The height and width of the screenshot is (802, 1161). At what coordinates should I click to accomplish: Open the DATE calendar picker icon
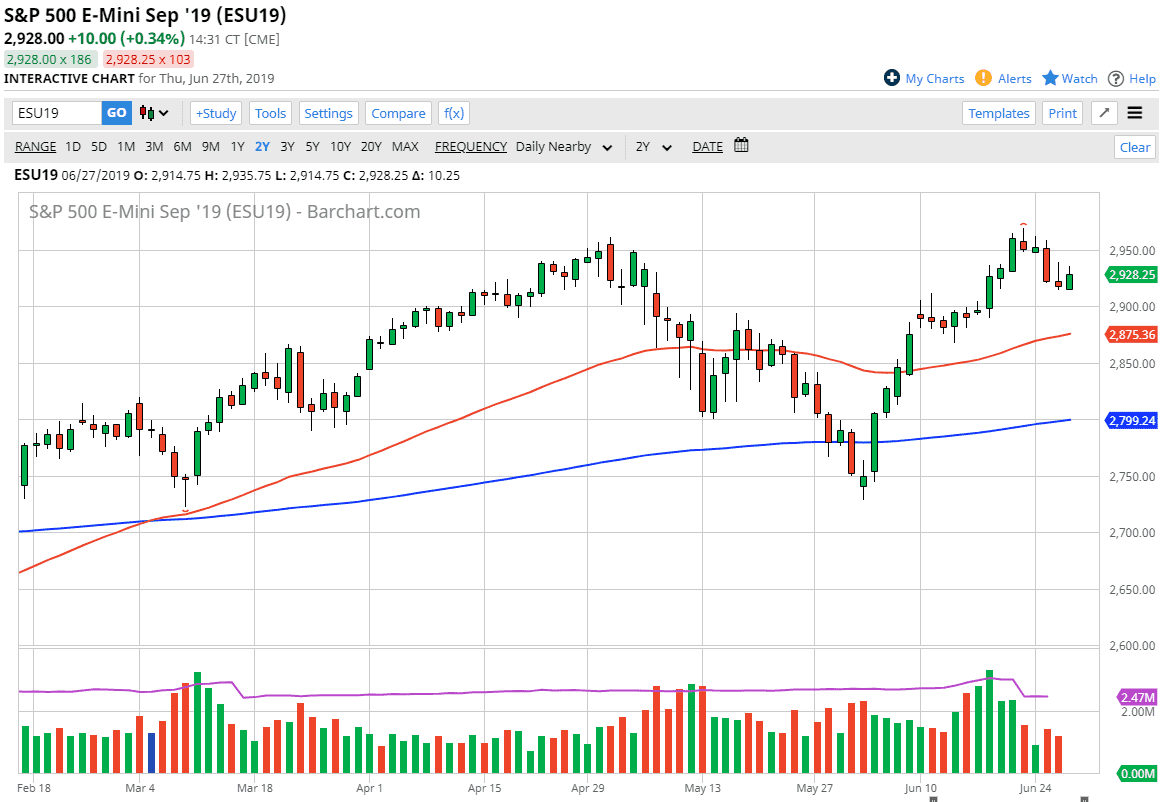741,146
